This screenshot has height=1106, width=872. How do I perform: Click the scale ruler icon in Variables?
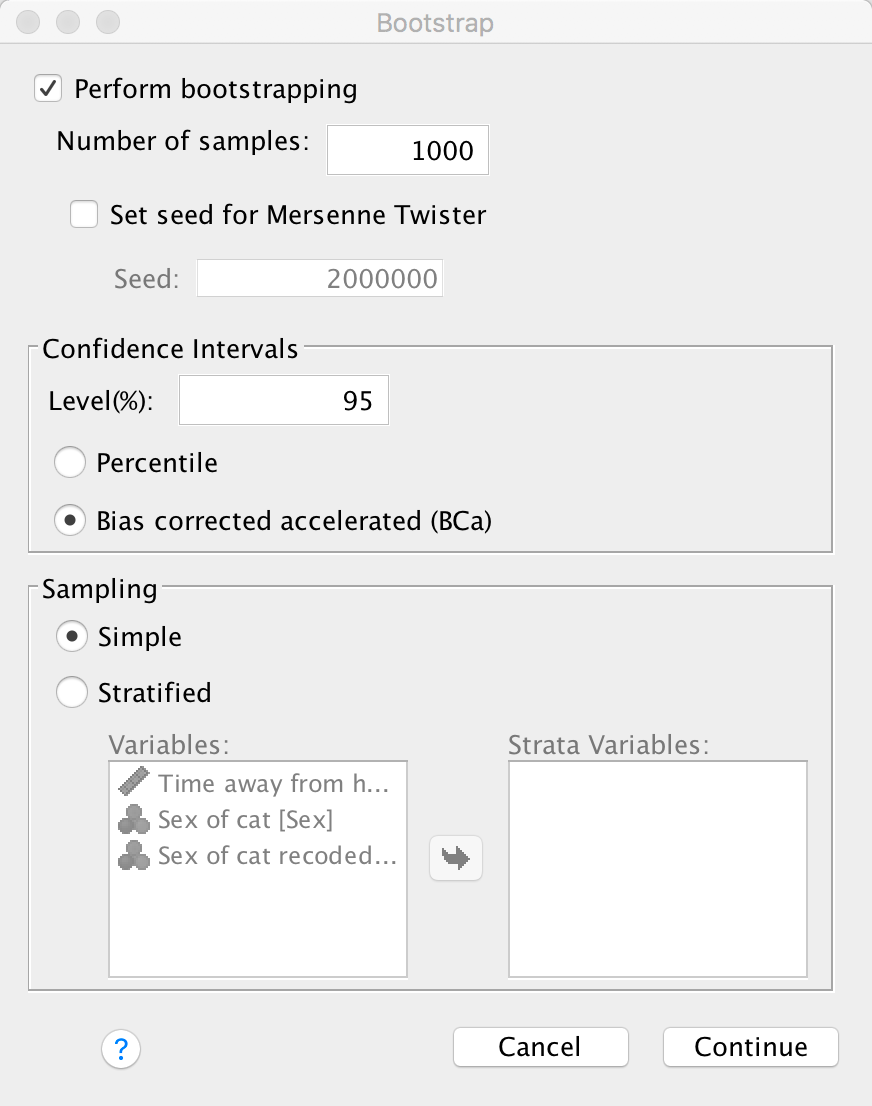(134, 783)
